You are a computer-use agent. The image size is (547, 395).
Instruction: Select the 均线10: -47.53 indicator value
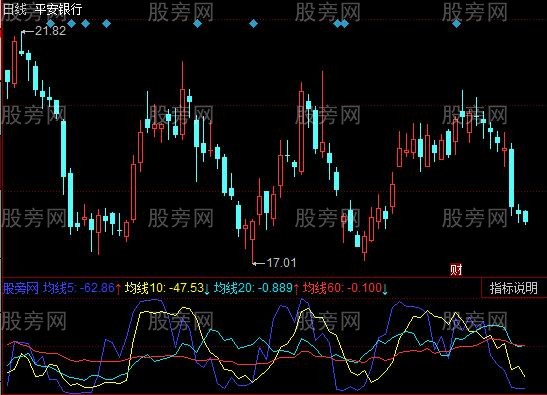click(x=164, y=288)
